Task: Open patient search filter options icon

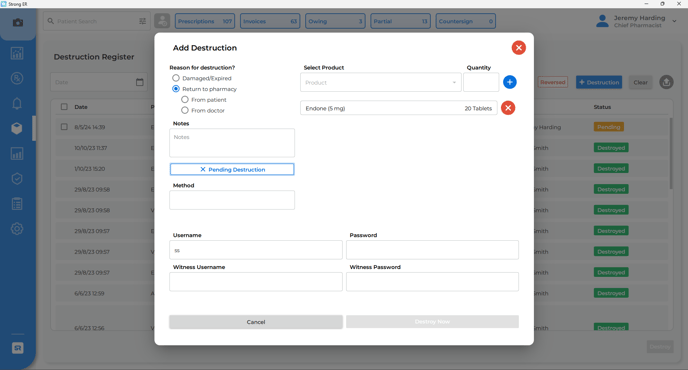Action: (x=143, y=21)
